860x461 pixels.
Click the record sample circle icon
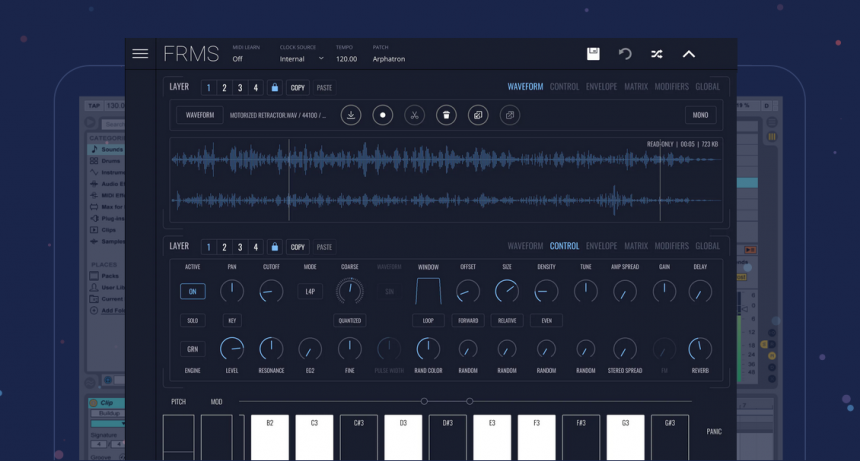(383, 115)
